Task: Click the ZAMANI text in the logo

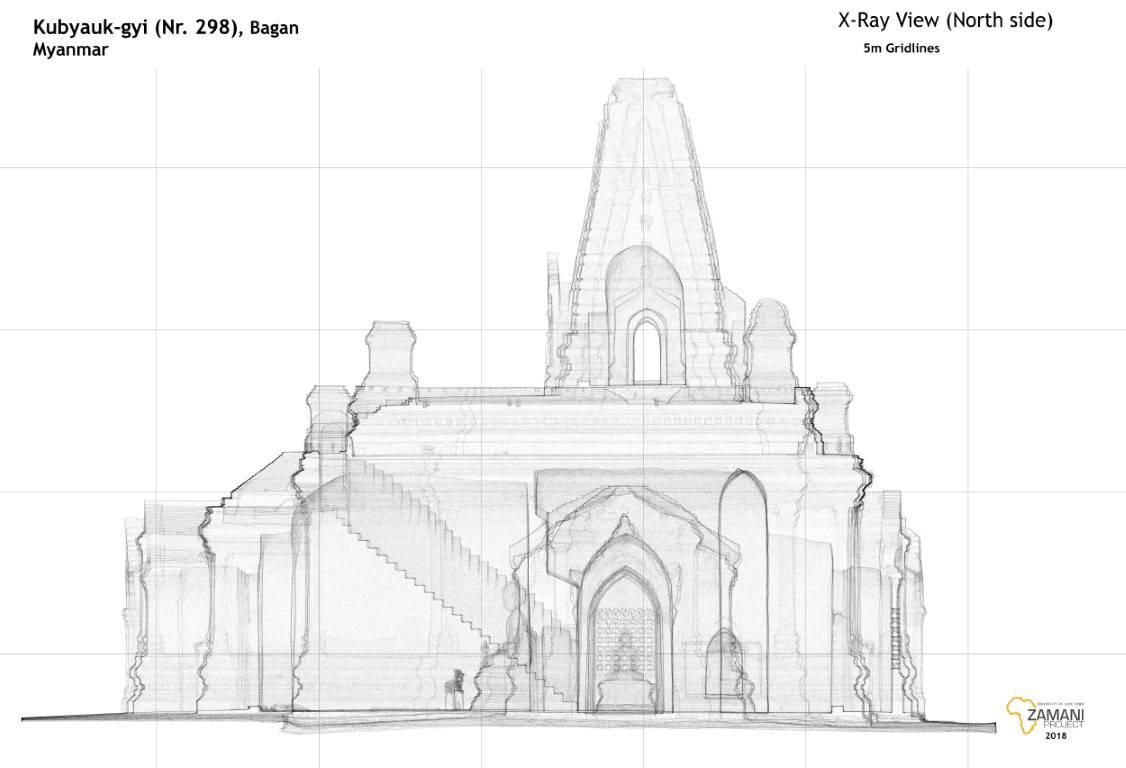Action: [1049, 717]
